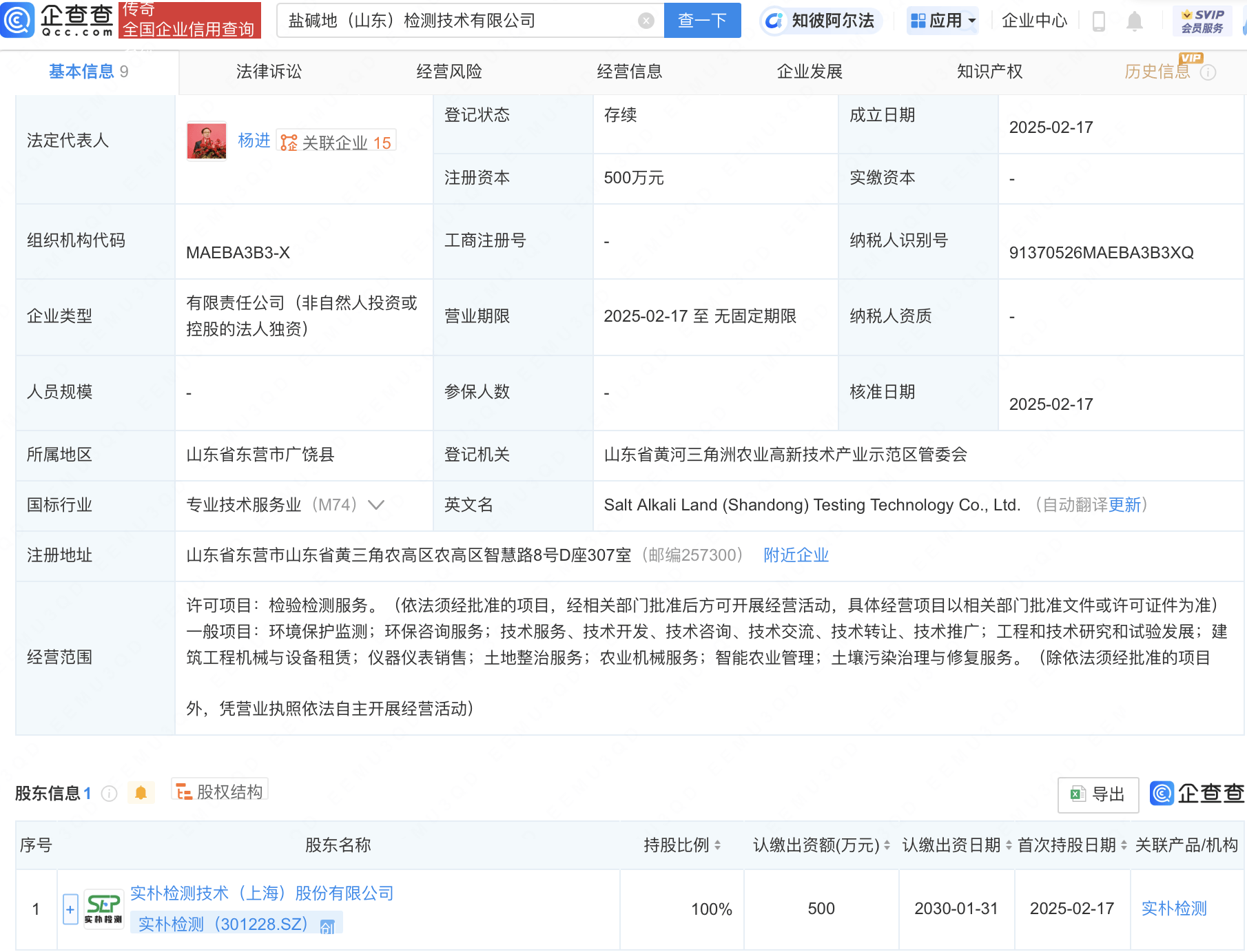Clear the search box with the X icon

[646, 21]
